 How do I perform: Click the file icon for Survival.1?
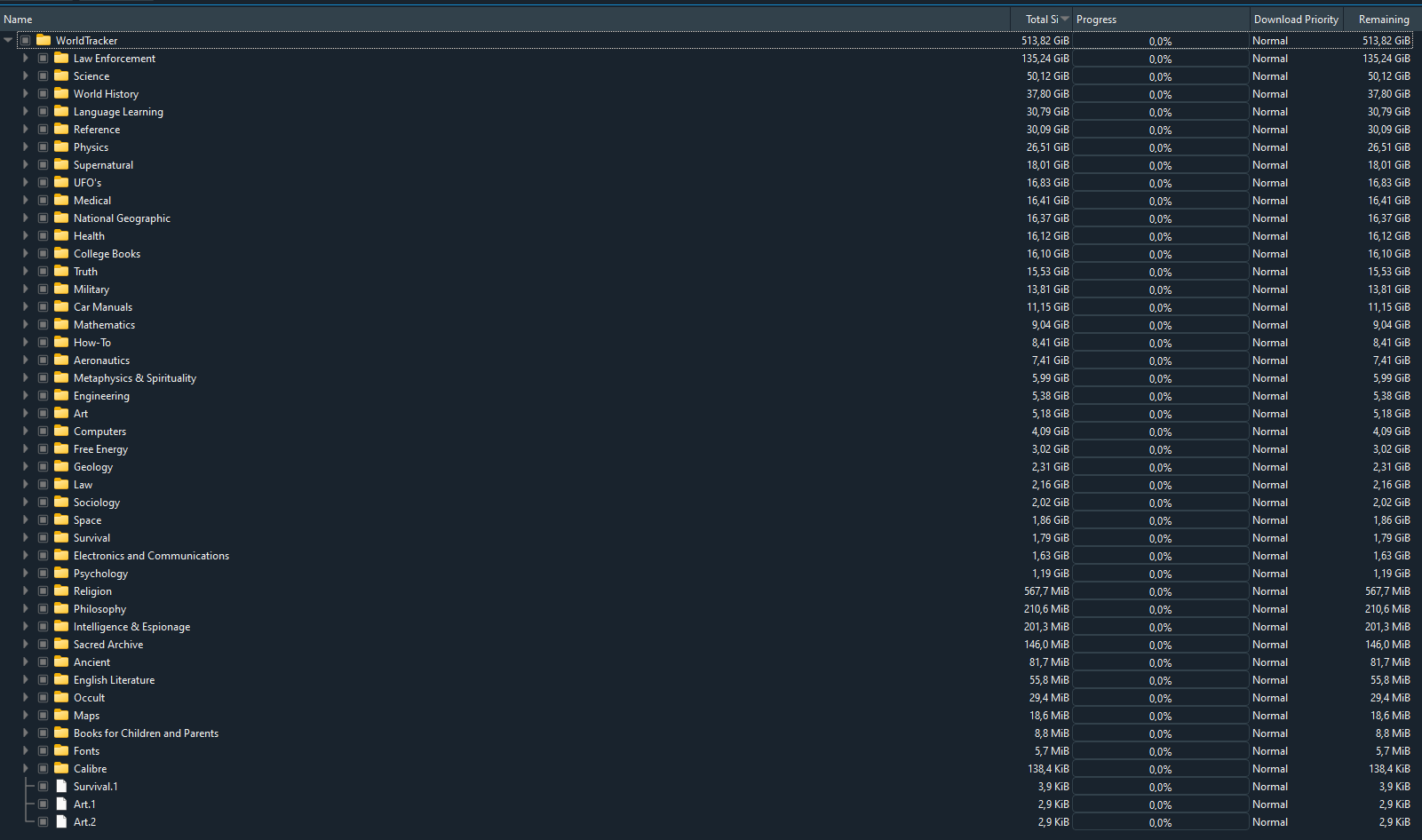point(61,786)
